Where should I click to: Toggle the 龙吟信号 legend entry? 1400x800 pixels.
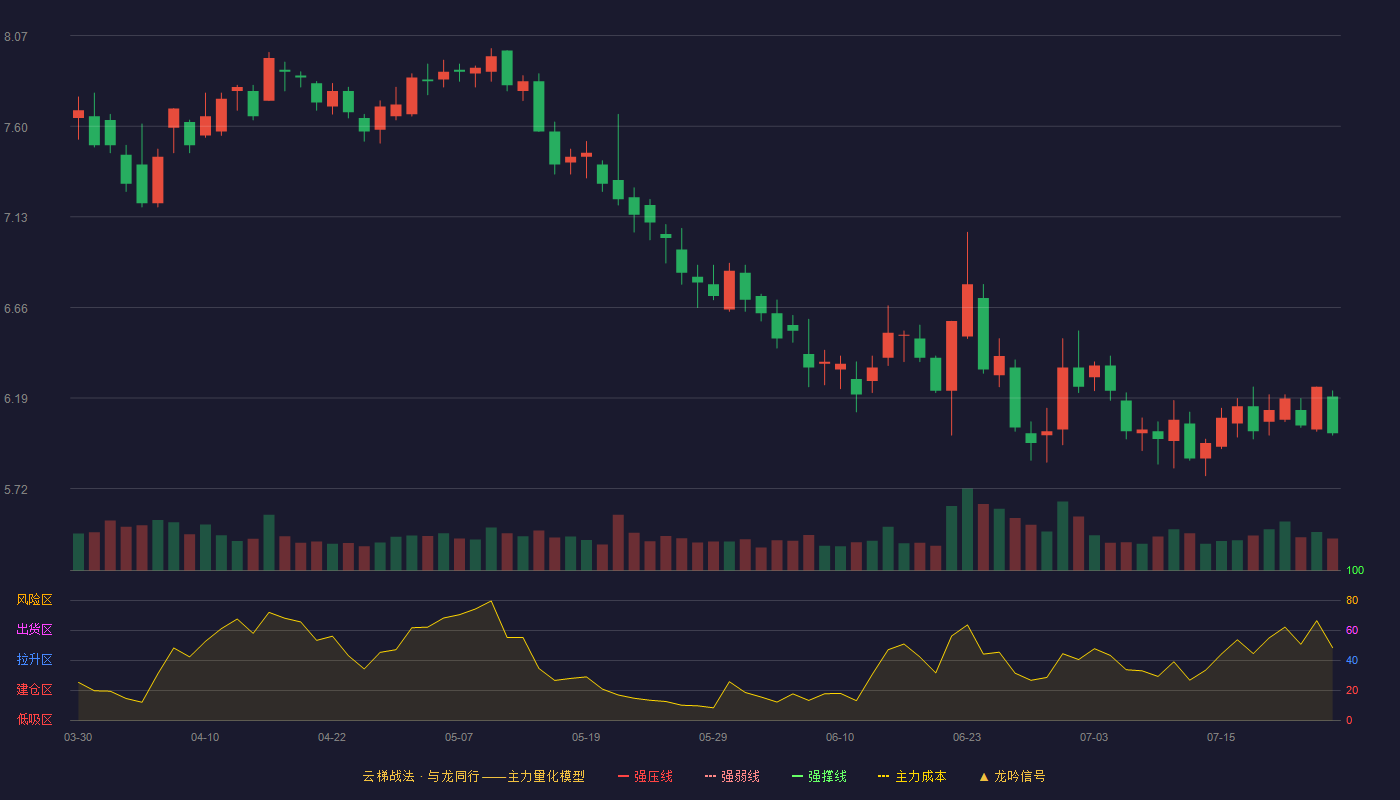coord(1012,776)
